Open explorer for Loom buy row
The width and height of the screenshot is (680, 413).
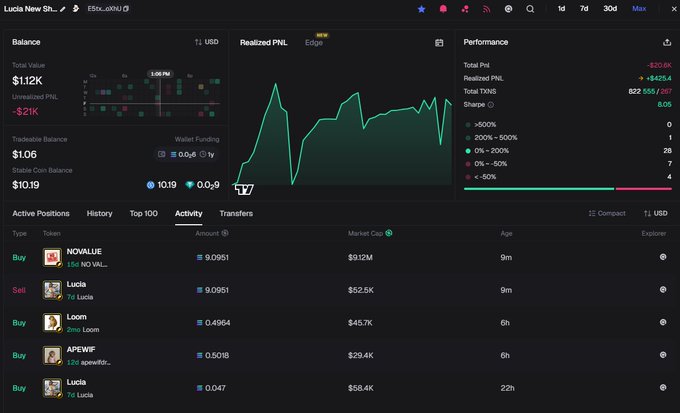point(663,322)
